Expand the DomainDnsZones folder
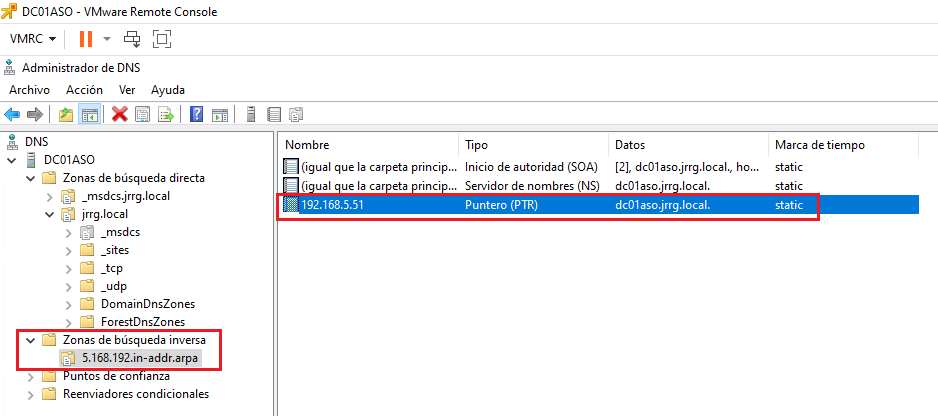This screenshot has height=416, width=938. (69, 303)
